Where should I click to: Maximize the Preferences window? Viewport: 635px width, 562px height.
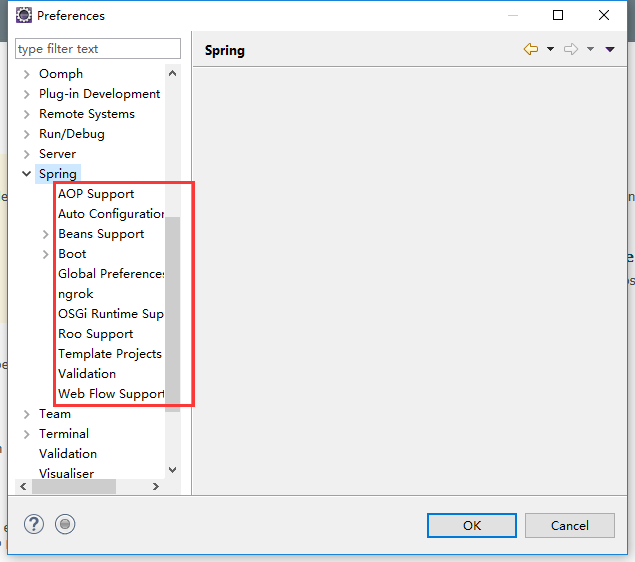(558, 15)
